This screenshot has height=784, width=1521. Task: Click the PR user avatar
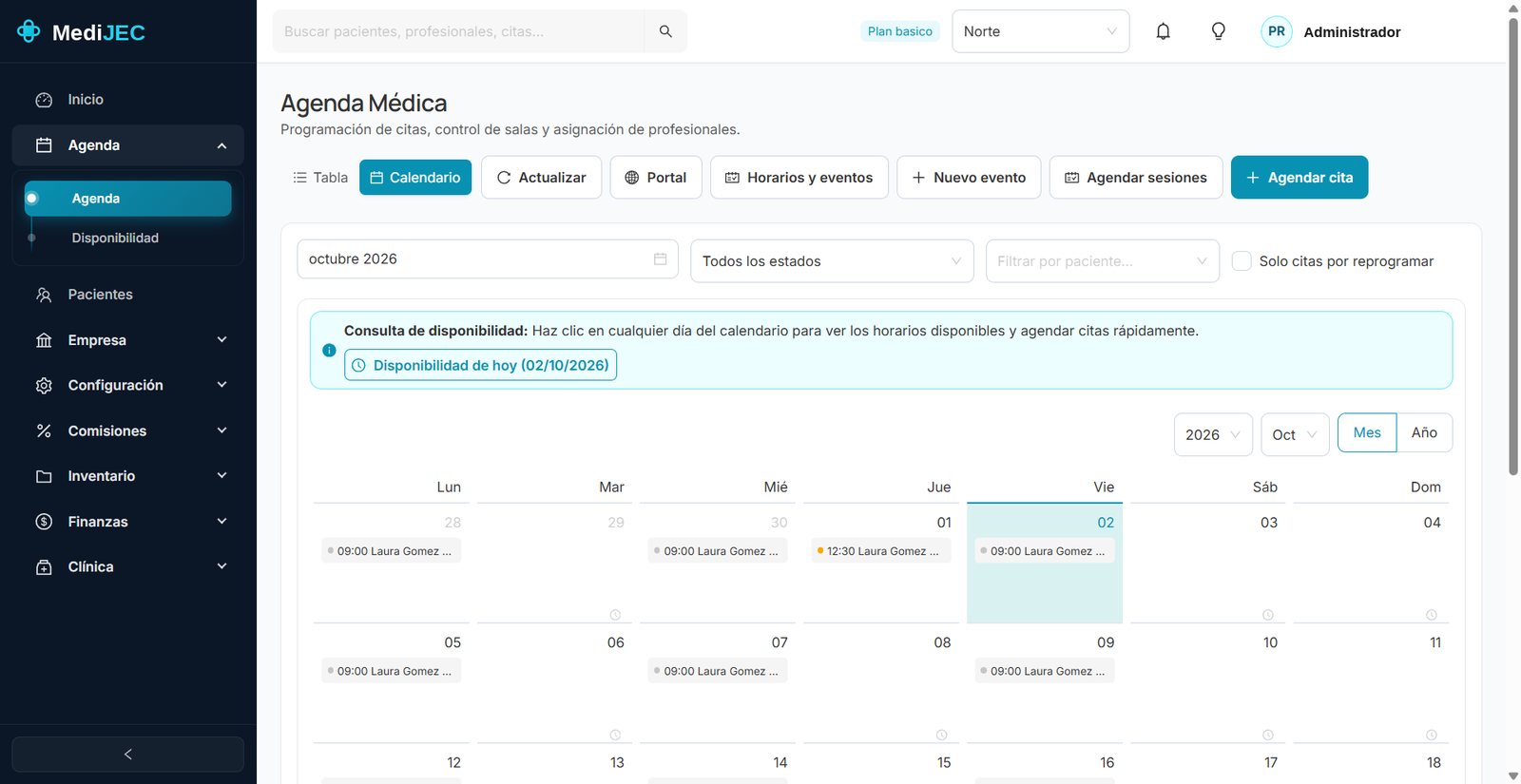1277,31
